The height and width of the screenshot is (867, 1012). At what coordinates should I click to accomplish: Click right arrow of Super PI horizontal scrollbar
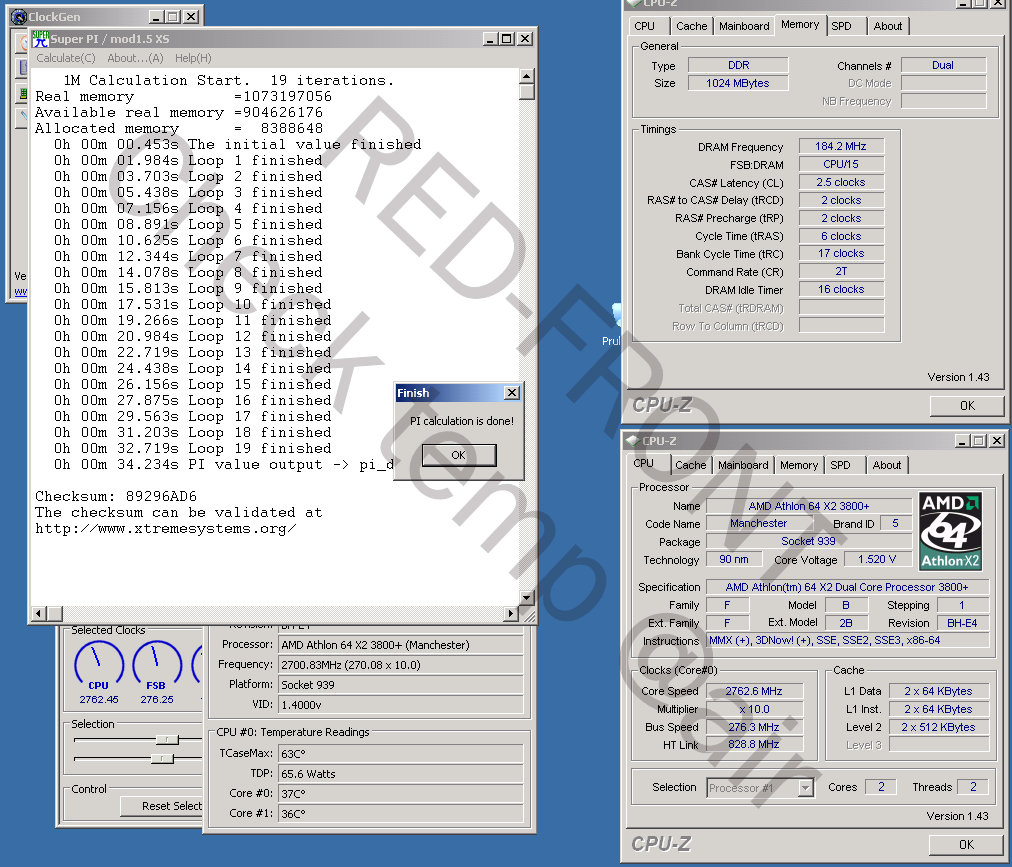click(511, 613)
